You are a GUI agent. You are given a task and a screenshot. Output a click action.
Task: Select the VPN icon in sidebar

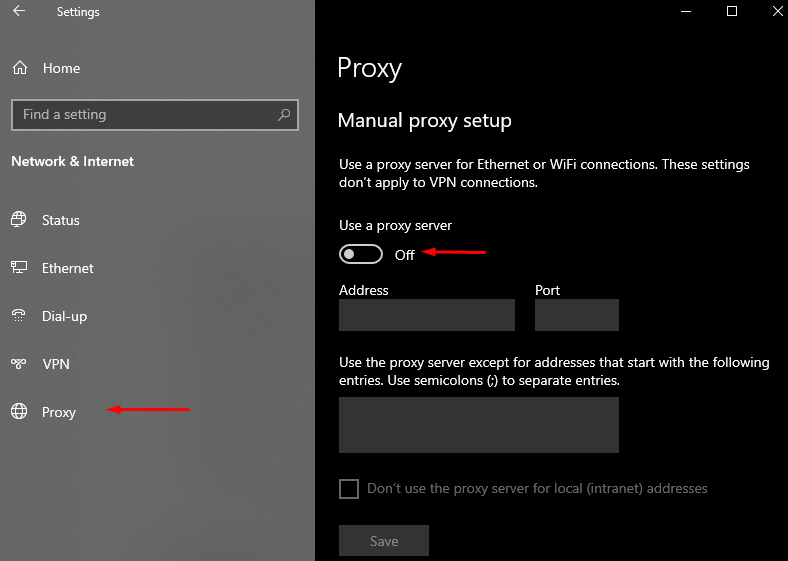click(x=19, y=363)
